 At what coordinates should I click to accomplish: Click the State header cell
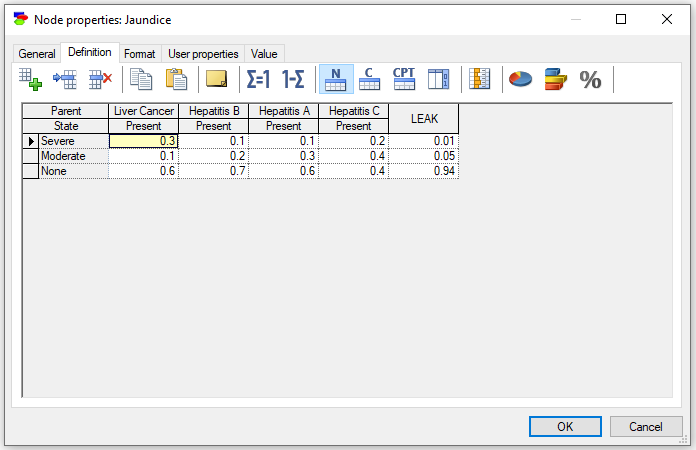66,126
